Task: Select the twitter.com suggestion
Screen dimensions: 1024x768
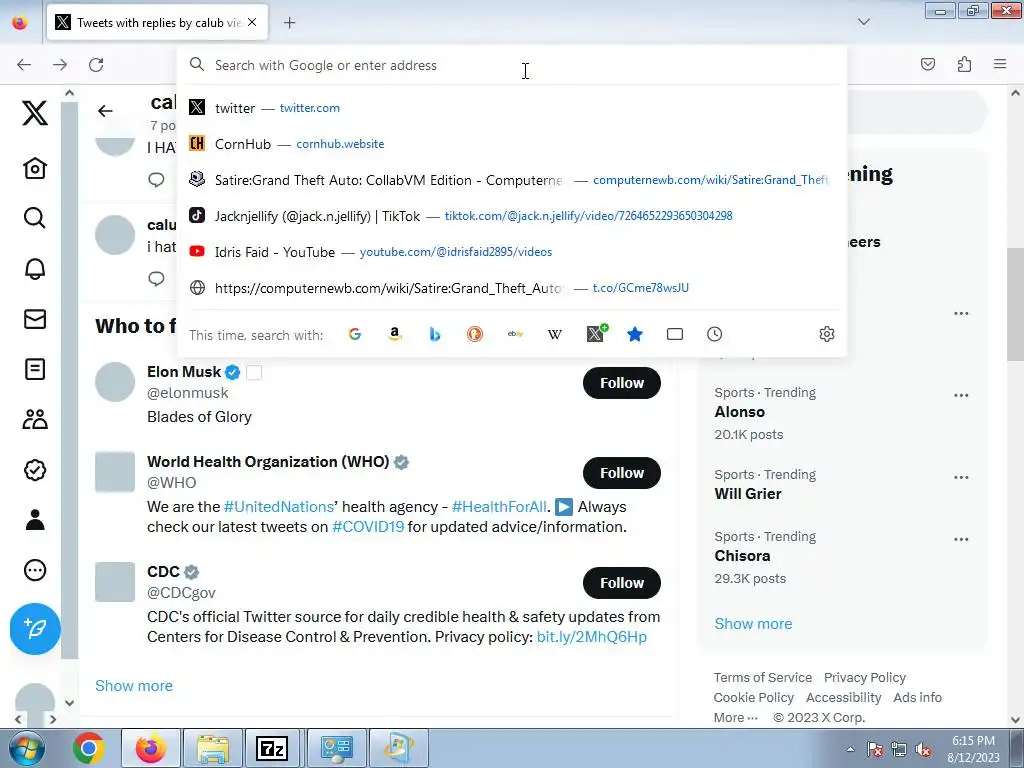Action: [x=512, y=108]
